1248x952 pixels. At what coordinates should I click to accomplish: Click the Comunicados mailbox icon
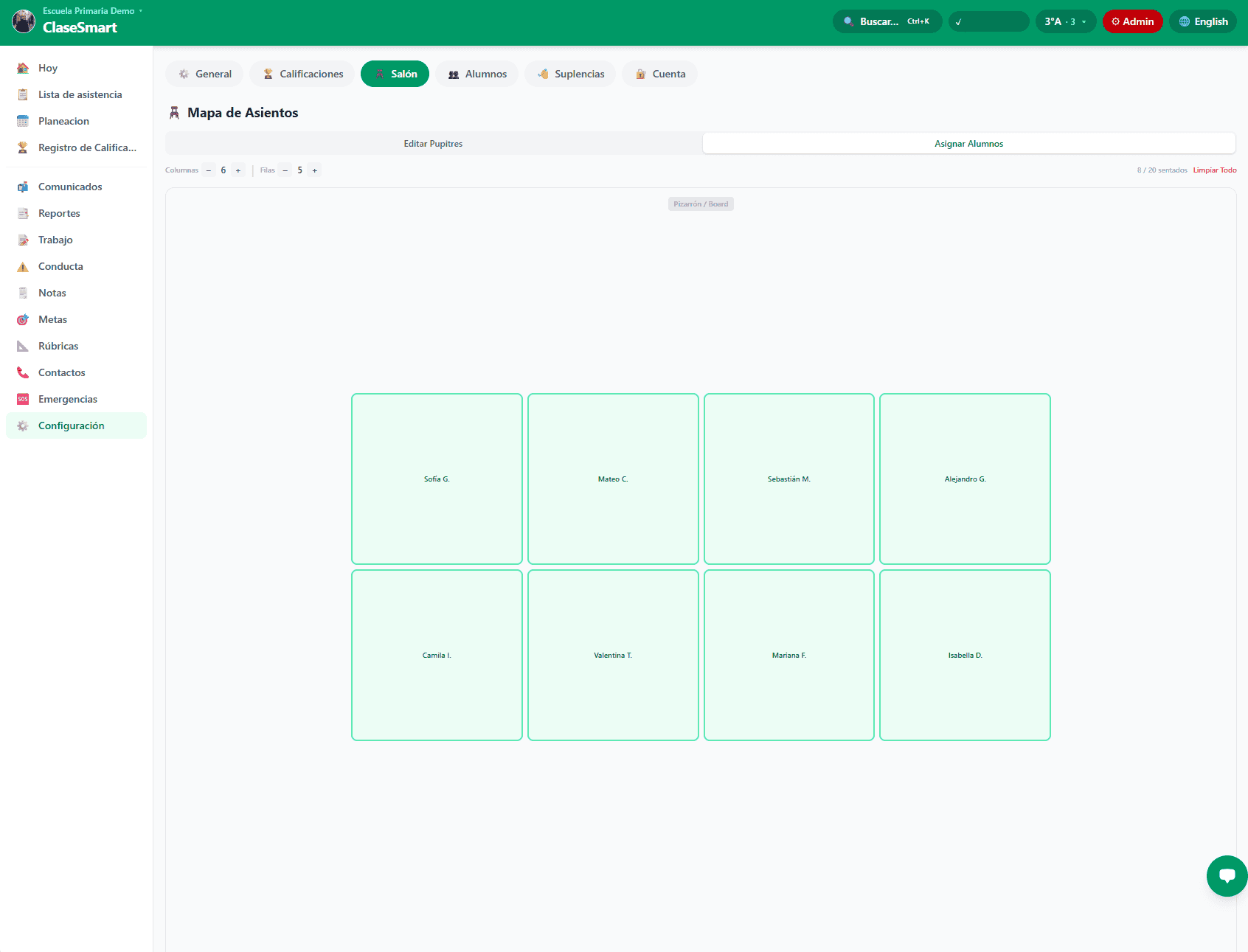tap(23, 187)
